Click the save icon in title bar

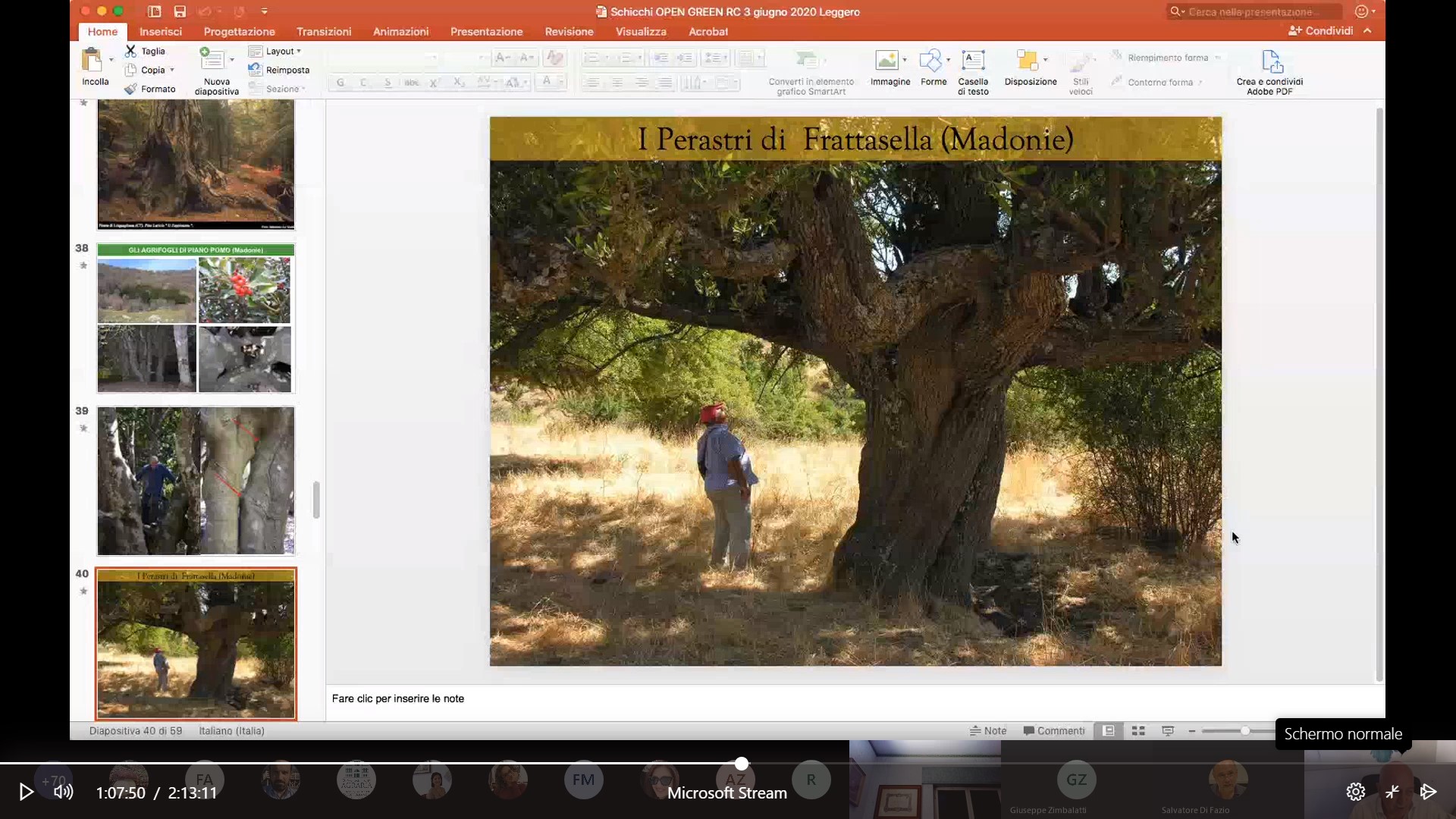tap(180, 11)
